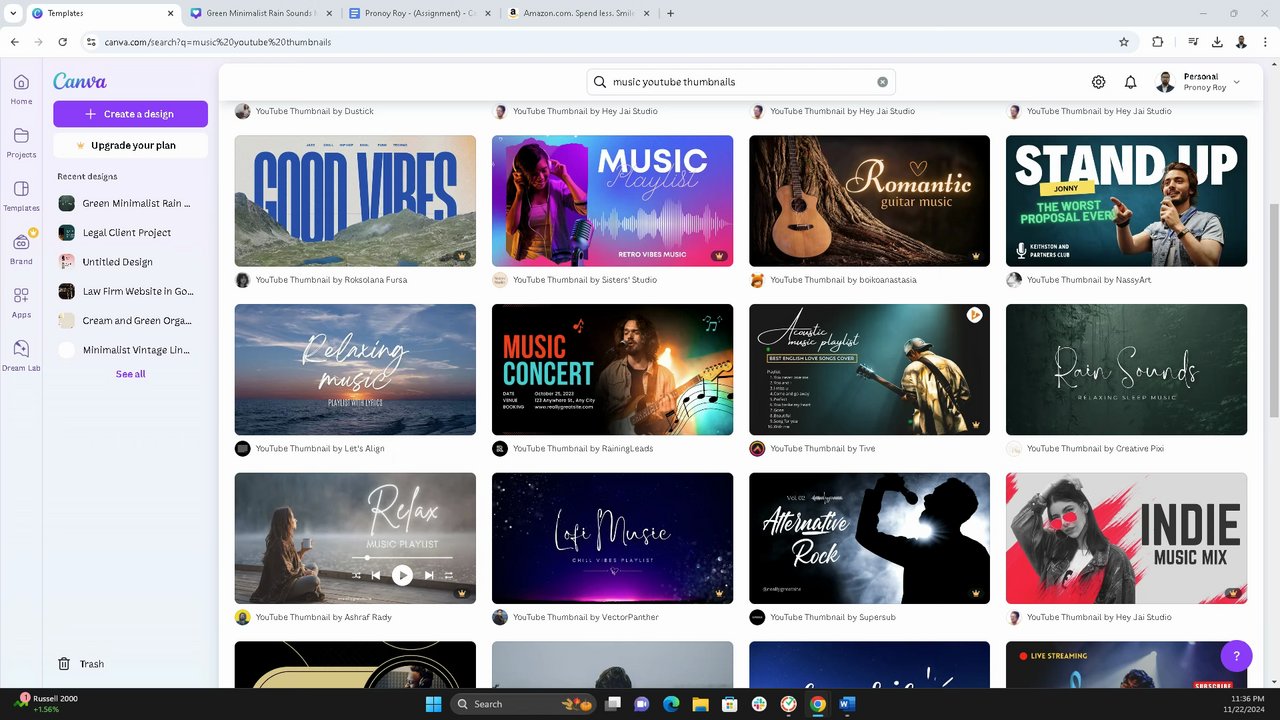Clear the search box text
1280x720 pixels.
coord(882,82)
